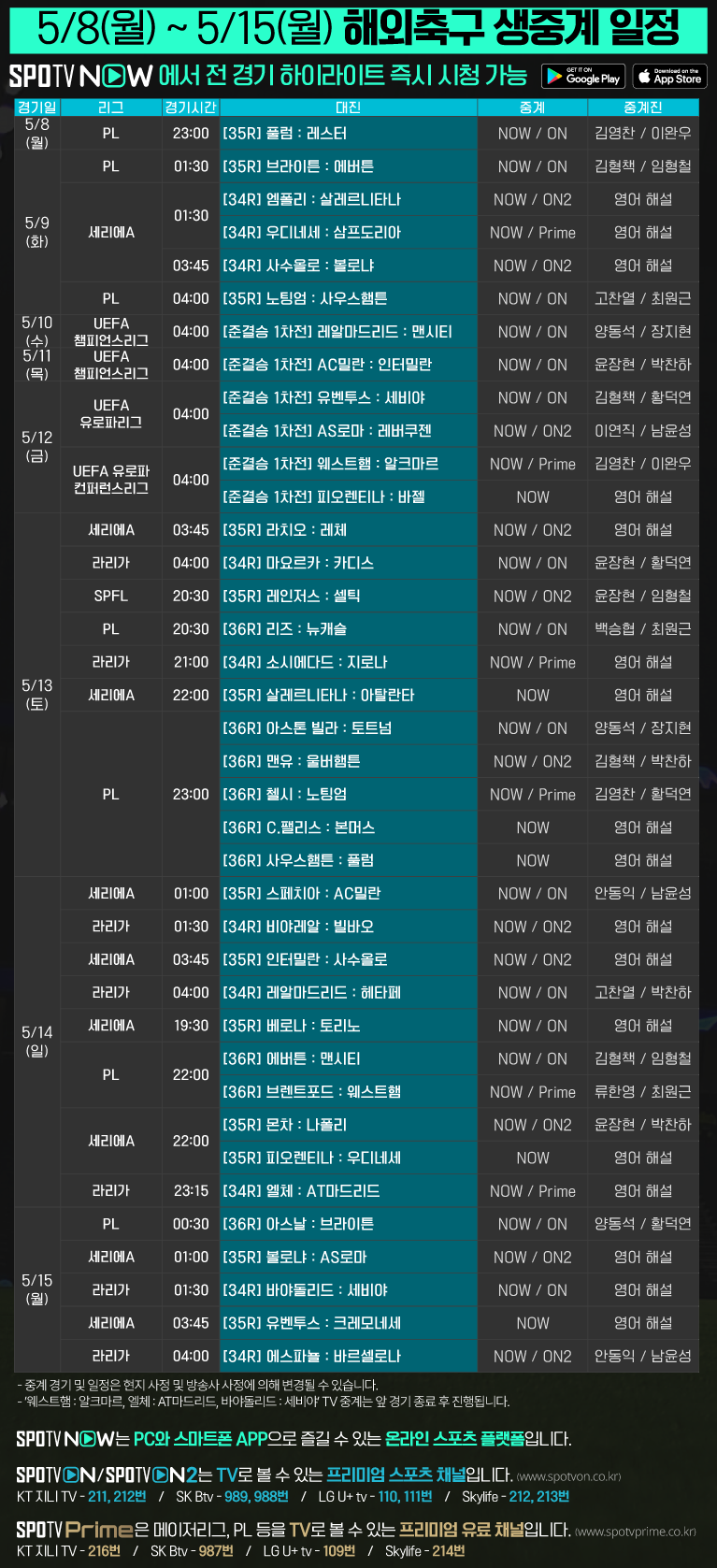
Task: Click the schedule title banner at the top
Action: 358,30
